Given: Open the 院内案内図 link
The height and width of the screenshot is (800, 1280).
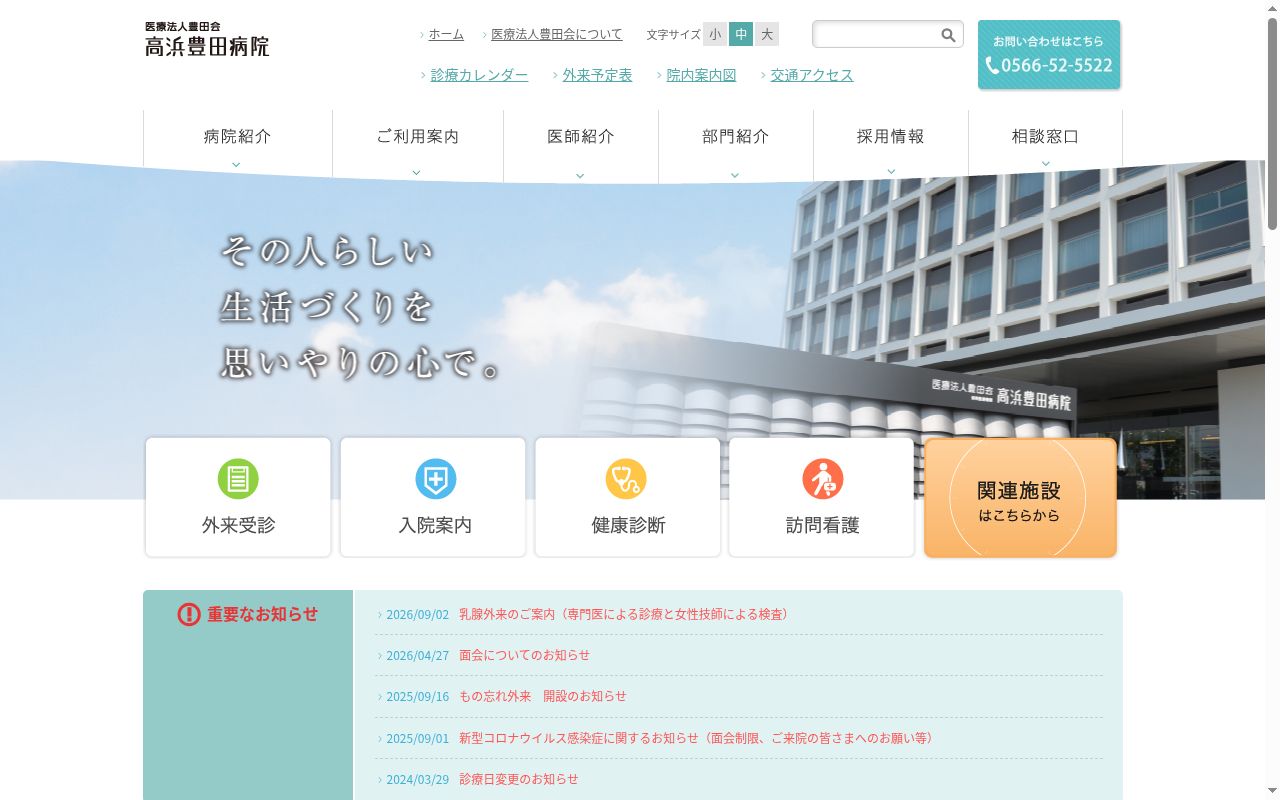Looking at the screenshot, I should tap(701, 75).
